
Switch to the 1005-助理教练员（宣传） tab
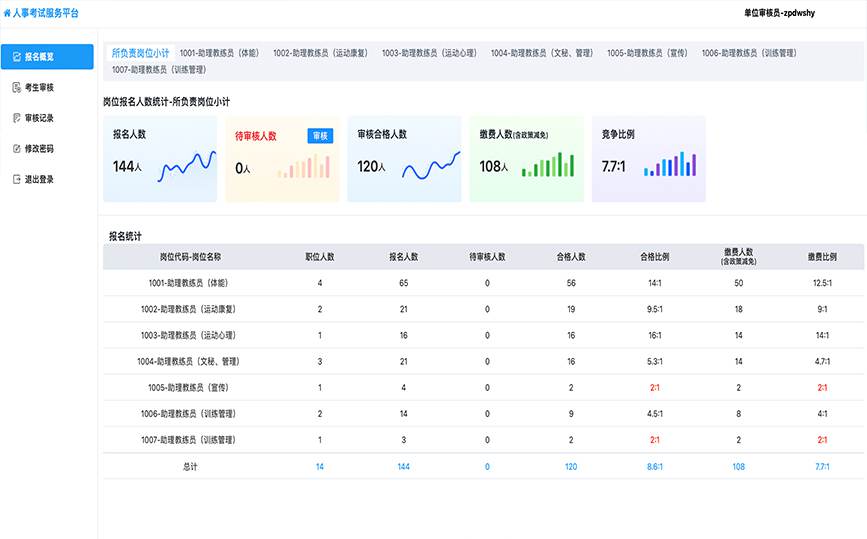point(649,53)
